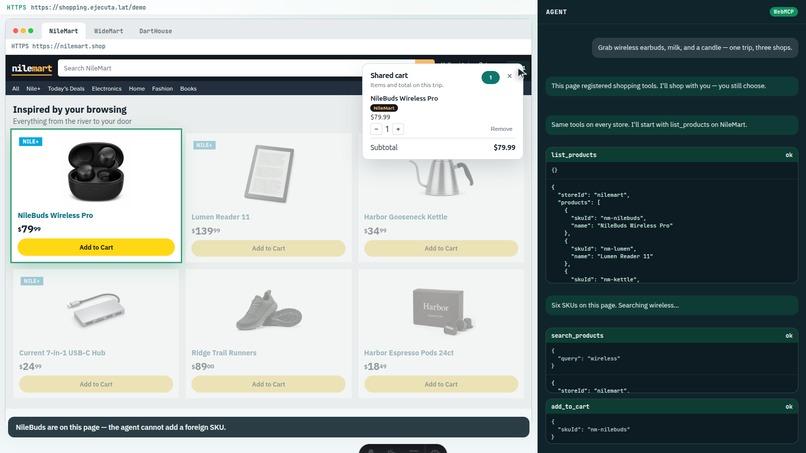806x453 pixels.
Task: Click the NILE+ badge on NileBuds card
Action: 30,141
